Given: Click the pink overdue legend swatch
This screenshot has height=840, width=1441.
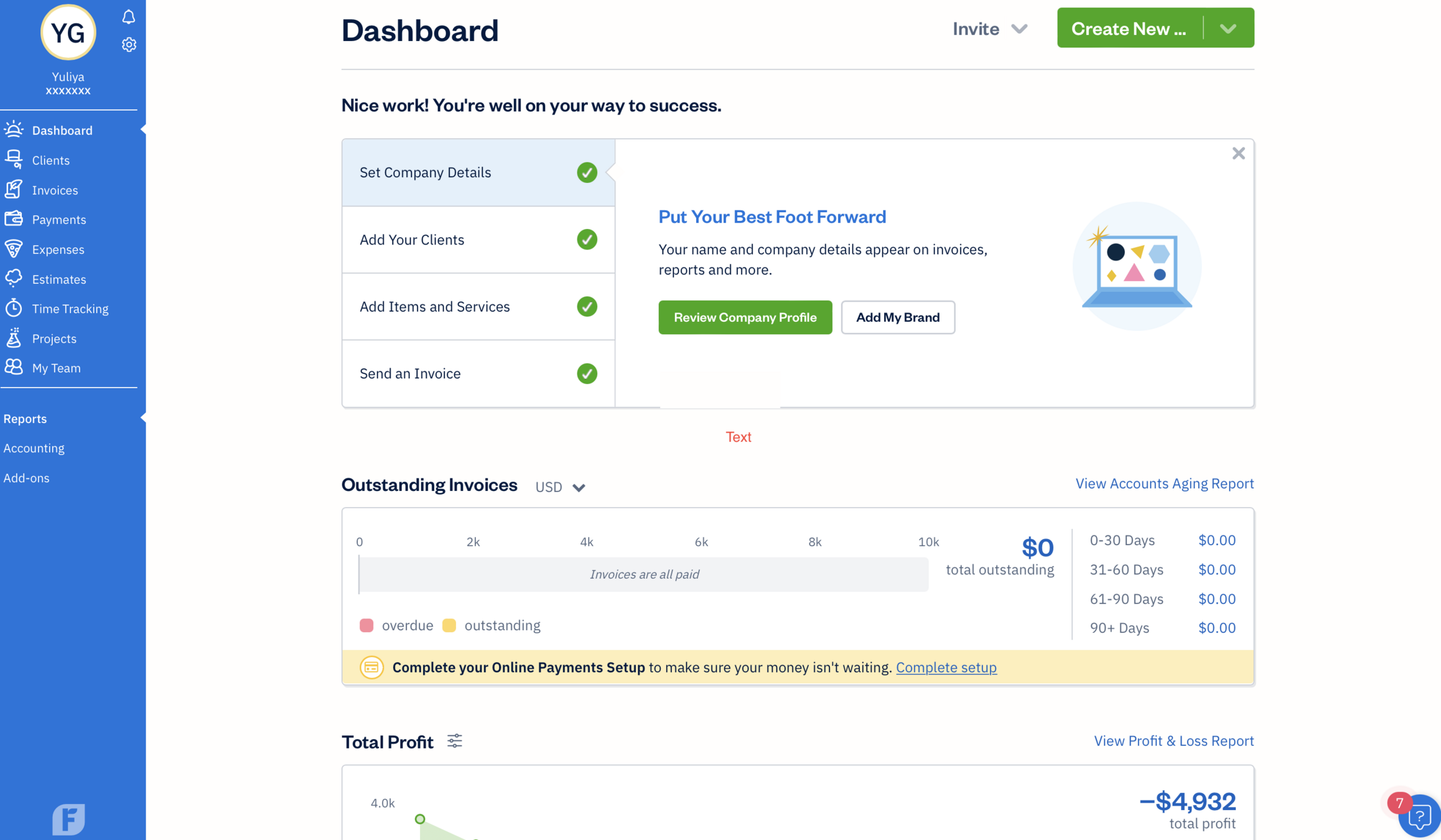Looking at the screenshot, I should tap(366, 625).
